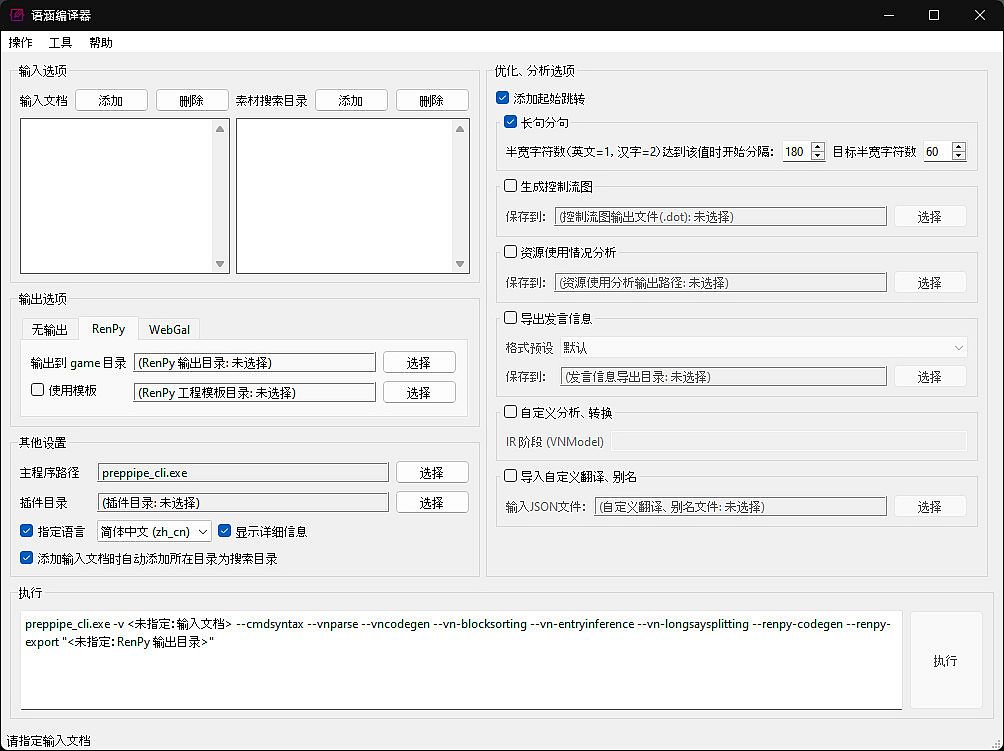
Task: Open the 帮助 menu
Action: coord(100,43)
